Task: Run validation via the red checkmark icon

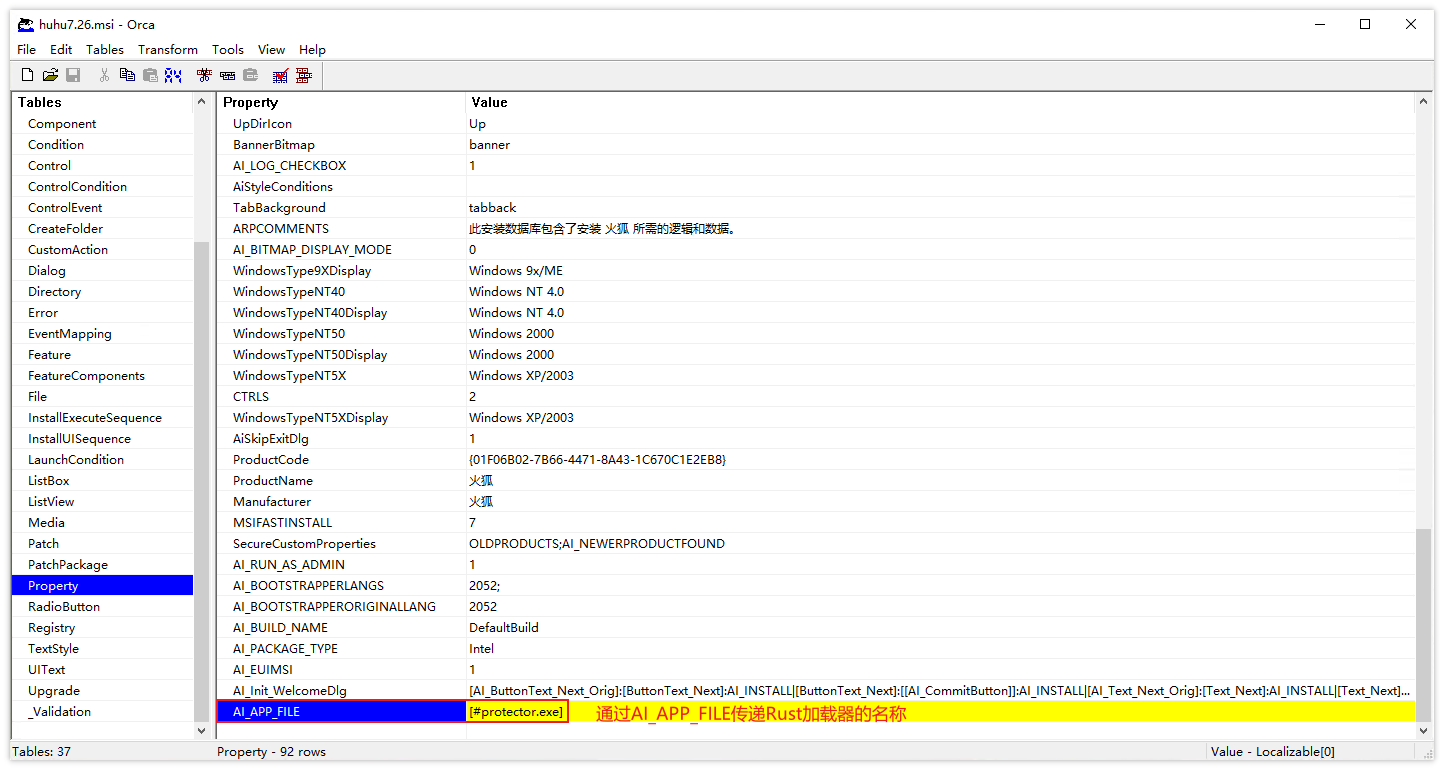Action: point(280,75)
